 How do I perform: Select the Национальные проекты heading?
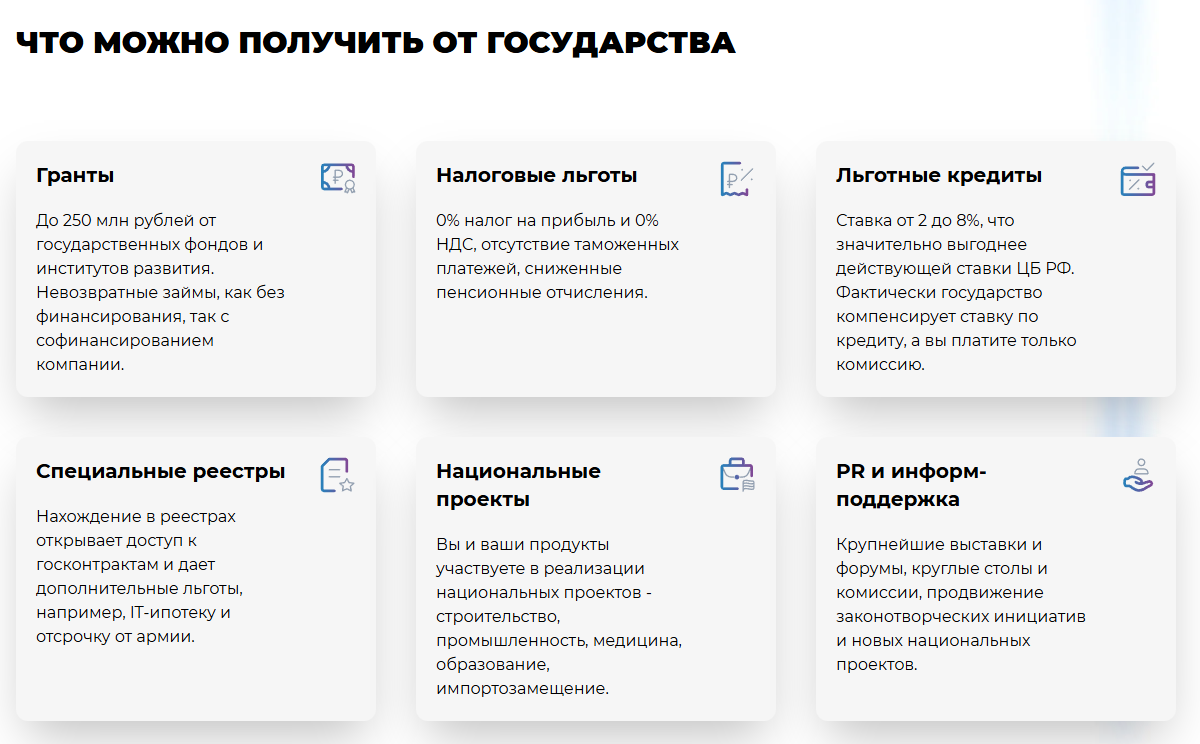tap(518, 482)
